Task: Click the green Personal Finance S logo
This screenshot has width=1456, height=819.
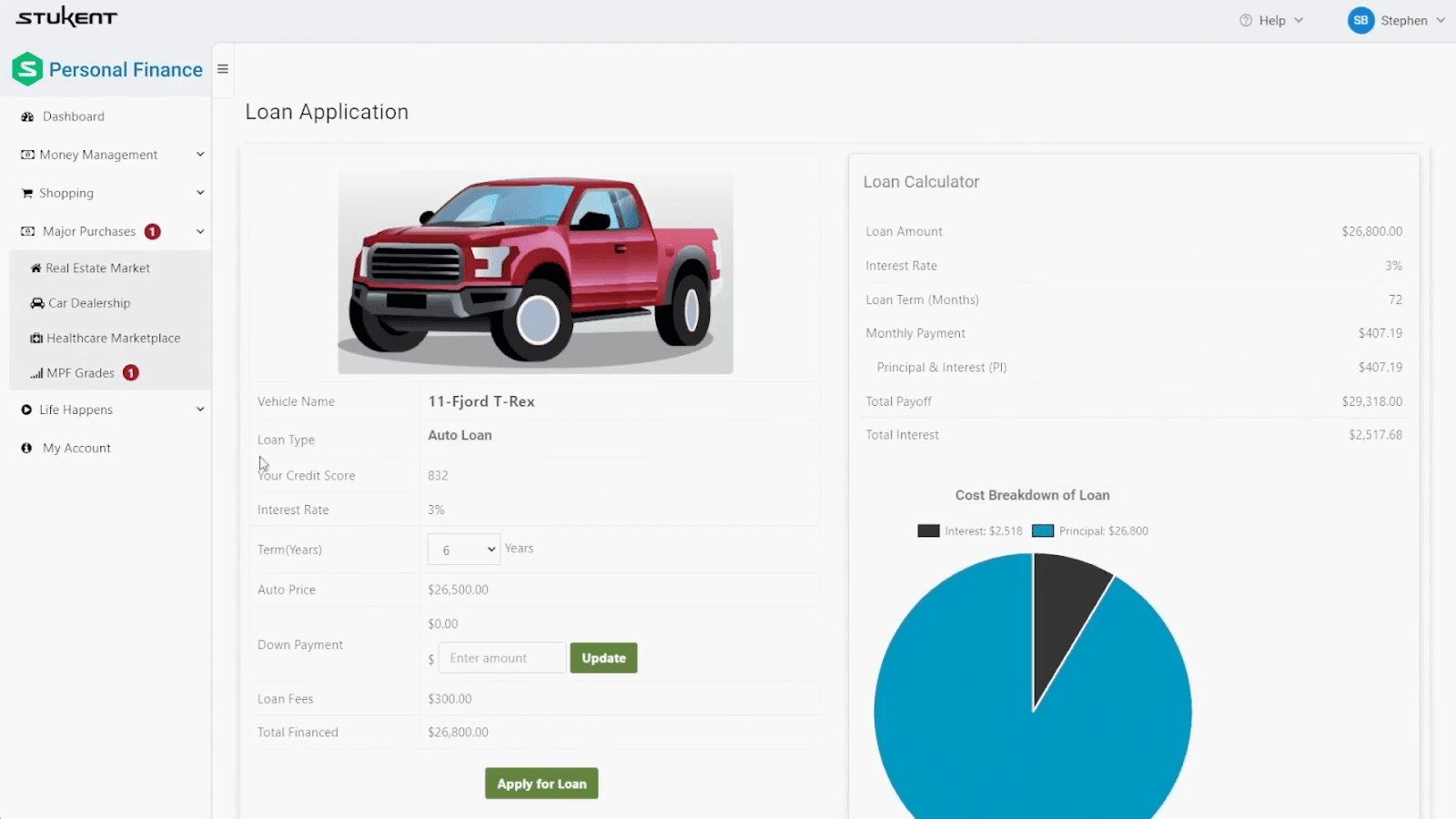Action: pos(27,69)
